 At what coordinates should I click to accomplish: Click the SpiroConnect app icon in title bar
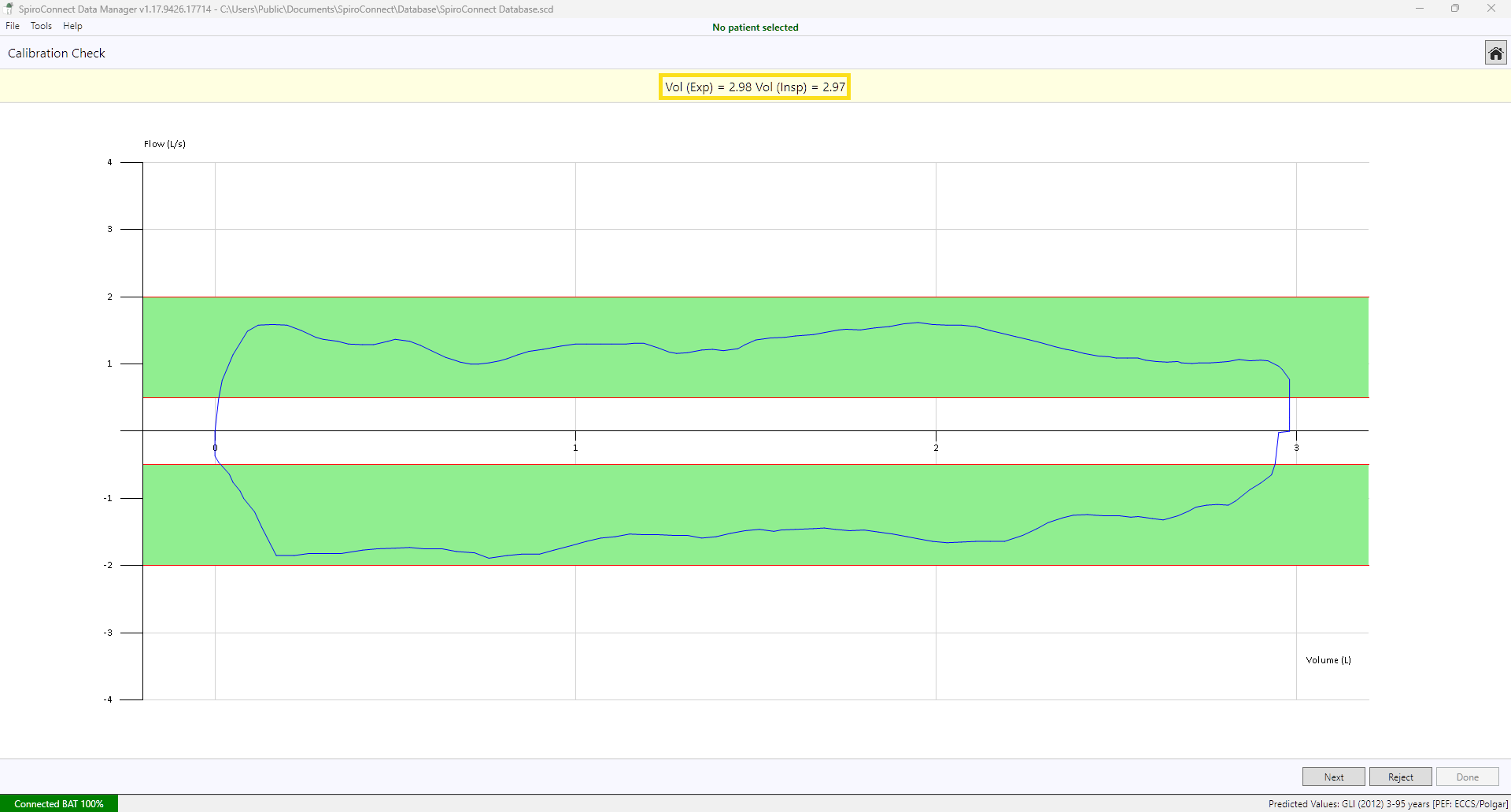[x=9, y=9]
